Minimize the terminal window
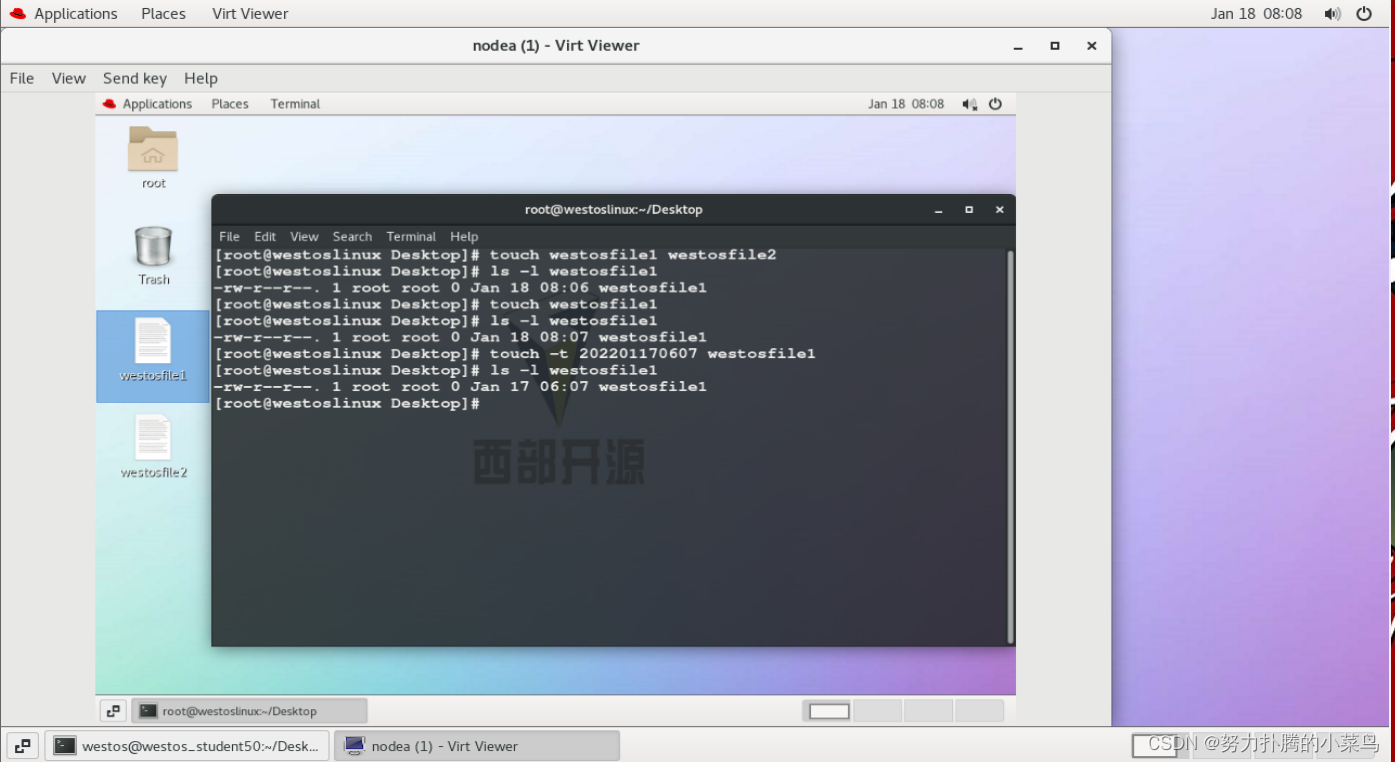This screenshot has height=762, width=1395. (x=938, y=210)
